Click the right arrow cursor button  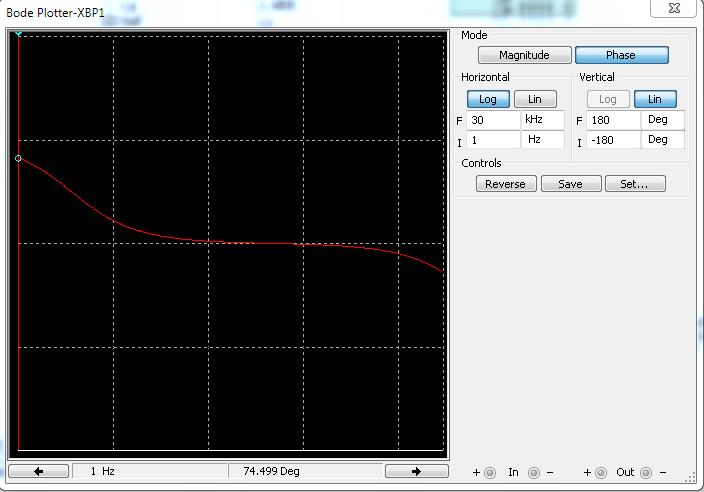(416, 471)
